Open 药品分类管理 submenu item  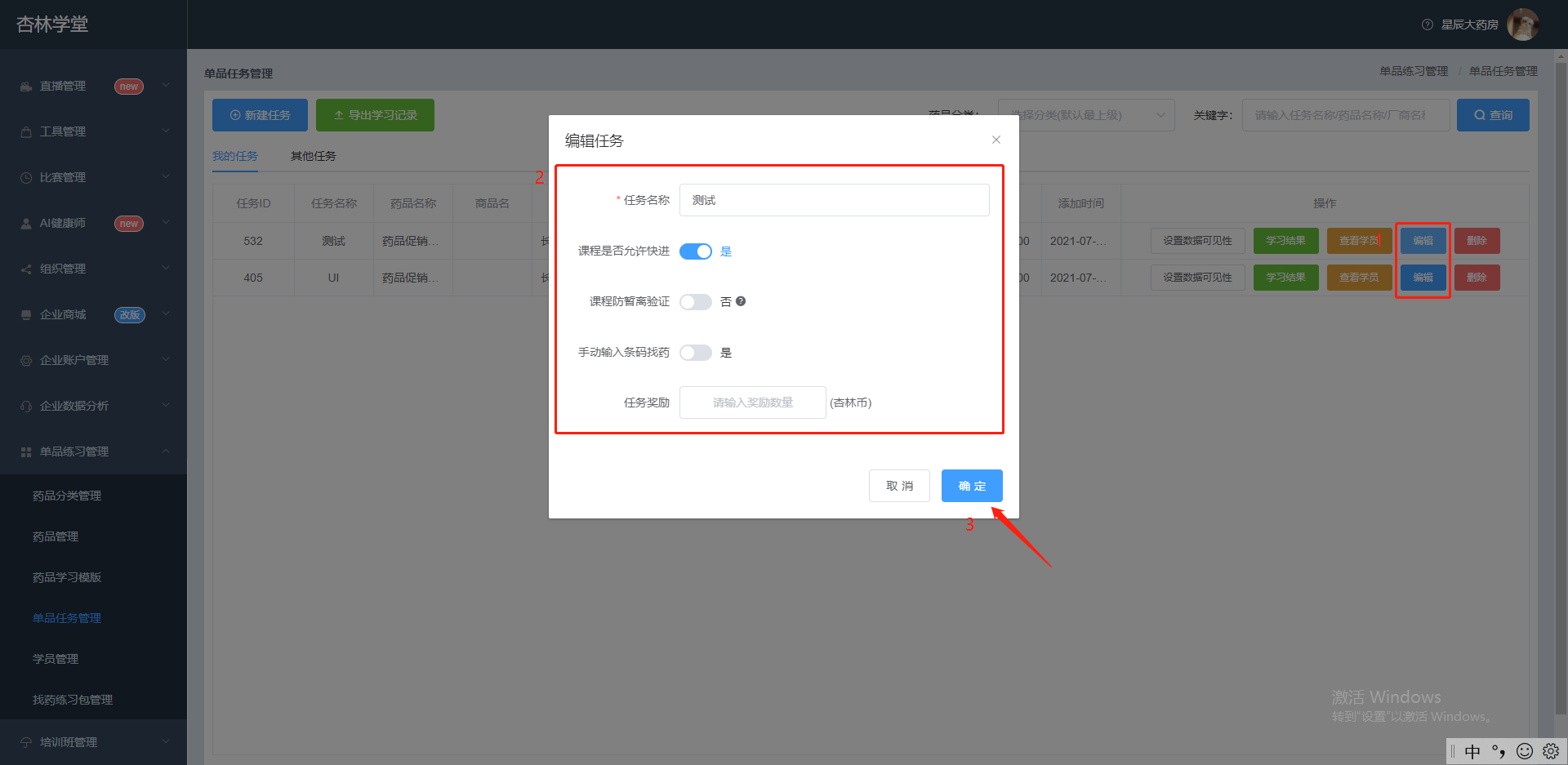tap(67, 496)
